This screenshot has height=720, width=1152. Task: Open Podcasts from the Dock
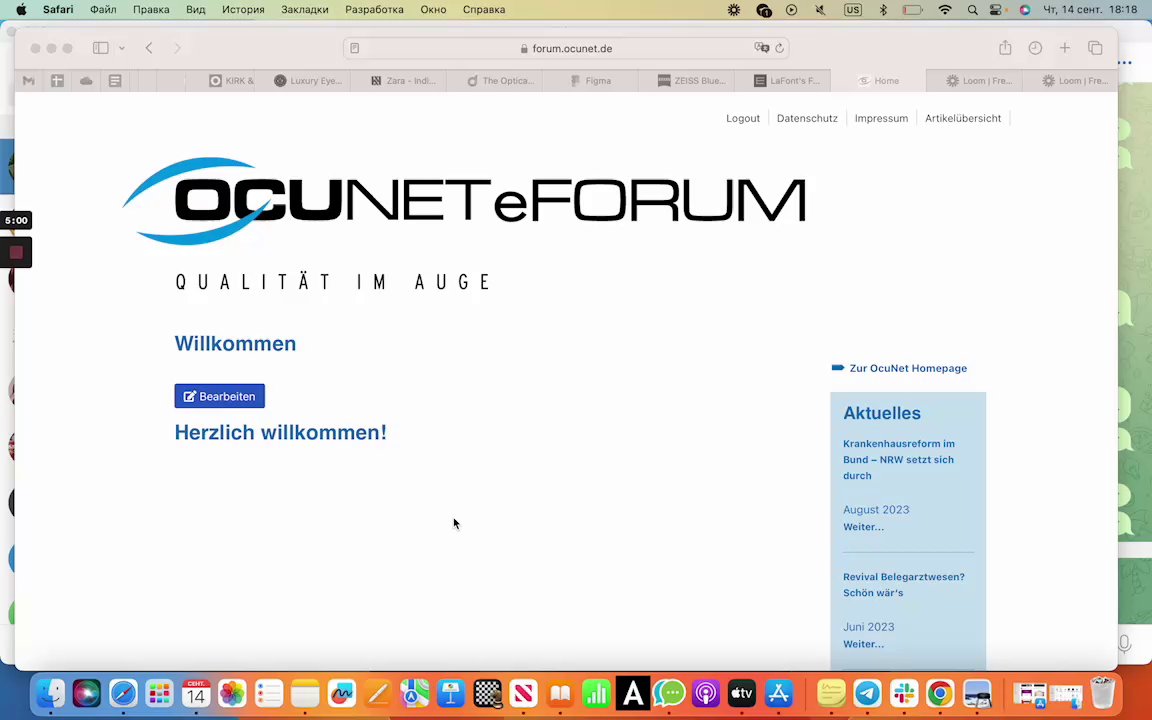pyautogui.click(x=706, y=693)
